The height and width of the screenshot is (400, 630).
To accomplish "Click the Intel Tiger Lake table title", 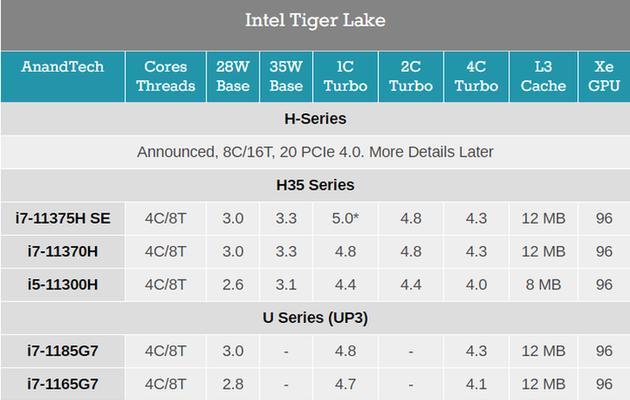I will tap(315, 20).
